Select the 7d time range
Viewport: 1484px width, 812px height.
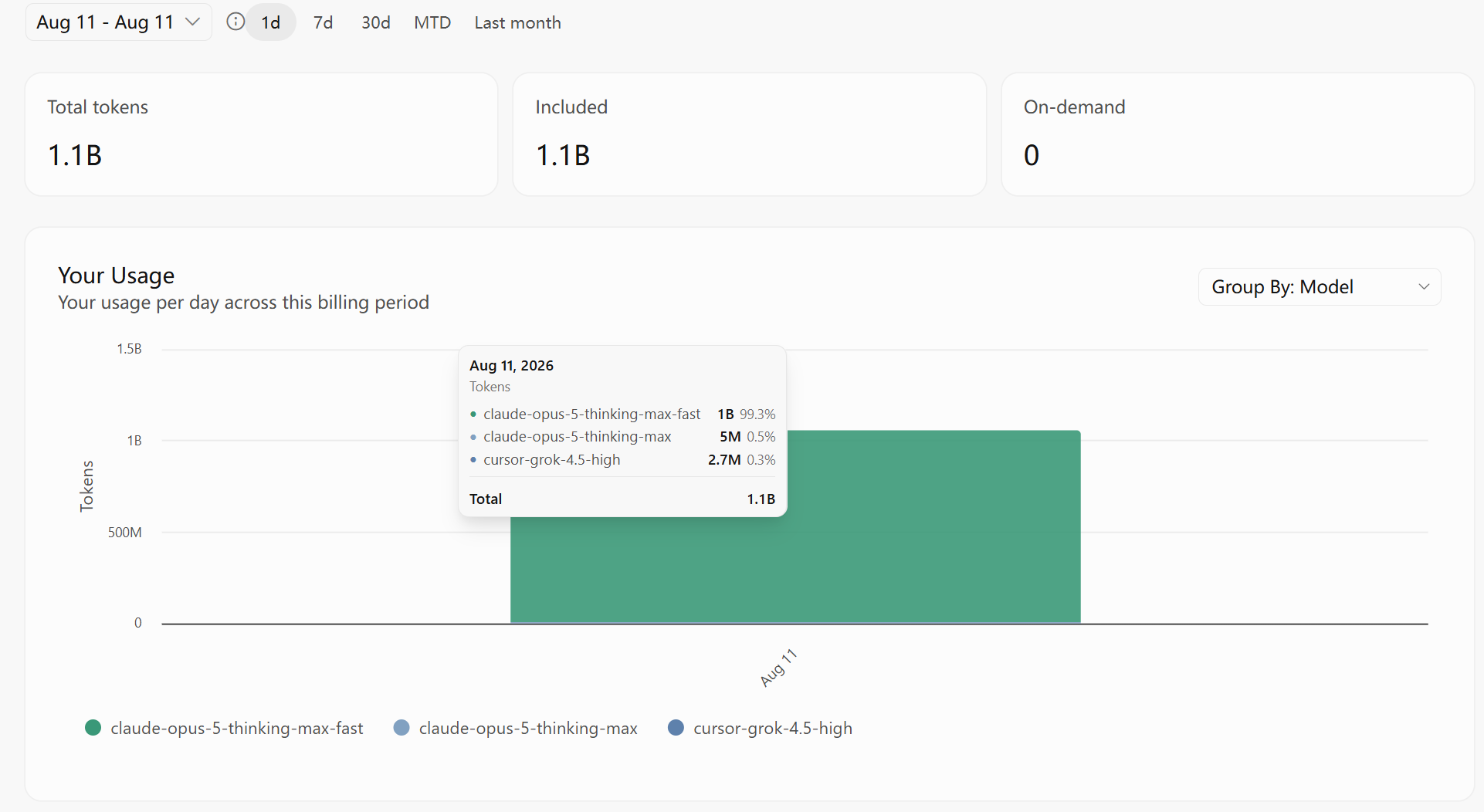[x=323, y=22]
